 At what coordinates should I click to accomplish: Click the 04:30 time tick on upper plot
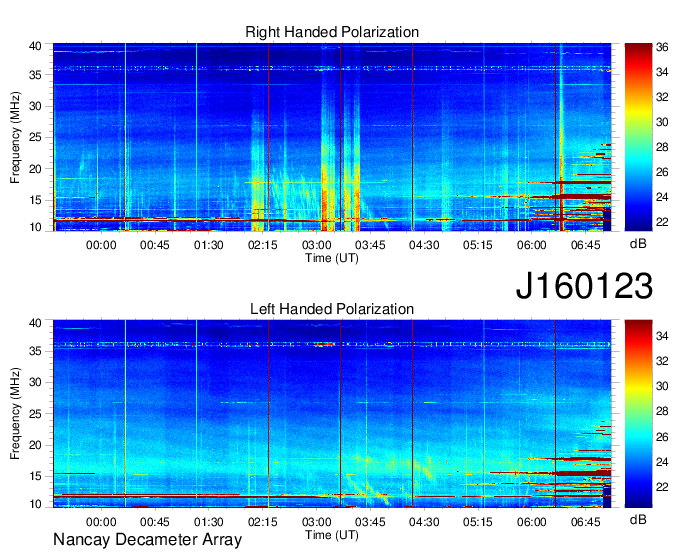pos(424,245)
